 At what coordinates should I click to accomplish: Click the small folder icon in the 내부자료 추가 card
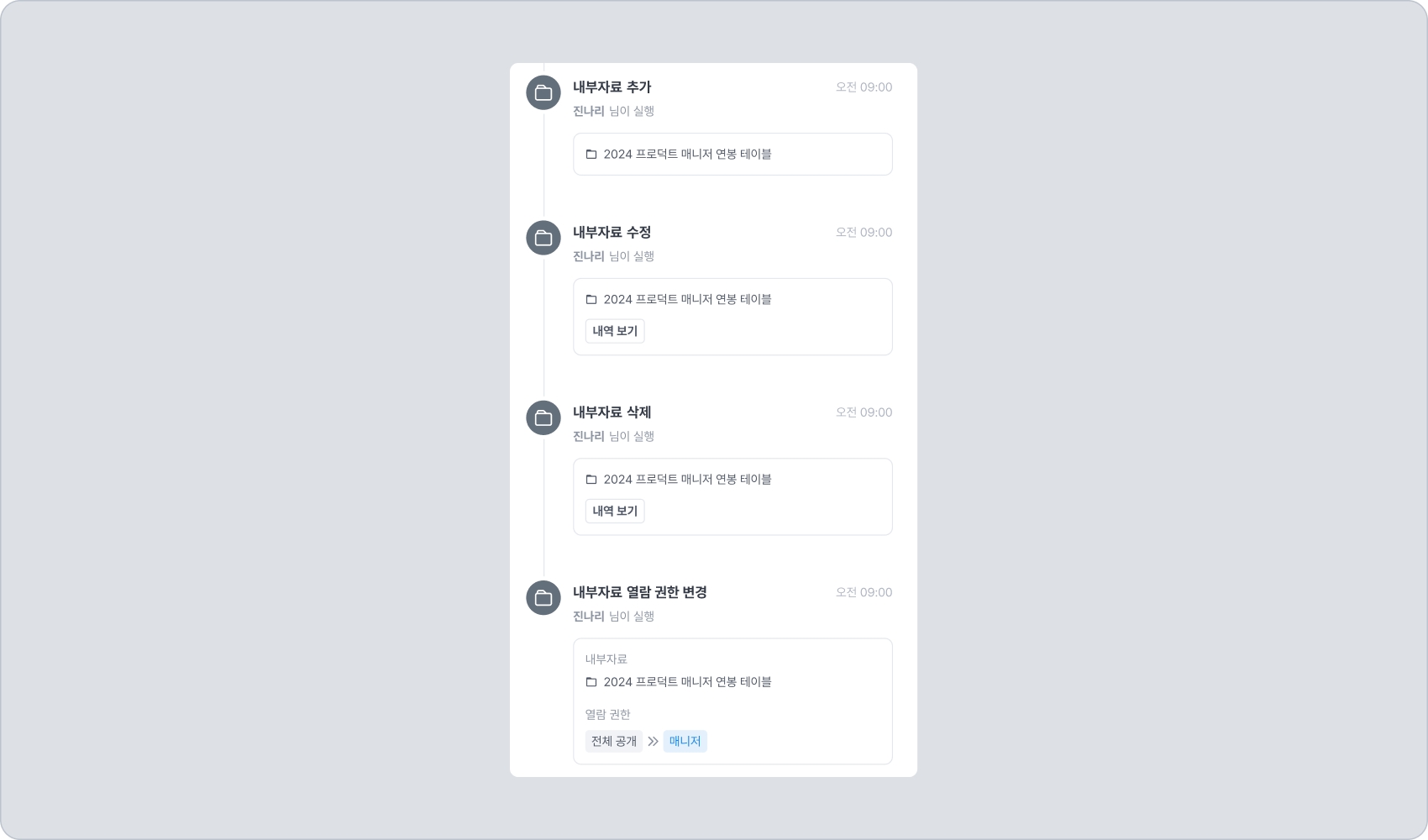click(591, 155)
